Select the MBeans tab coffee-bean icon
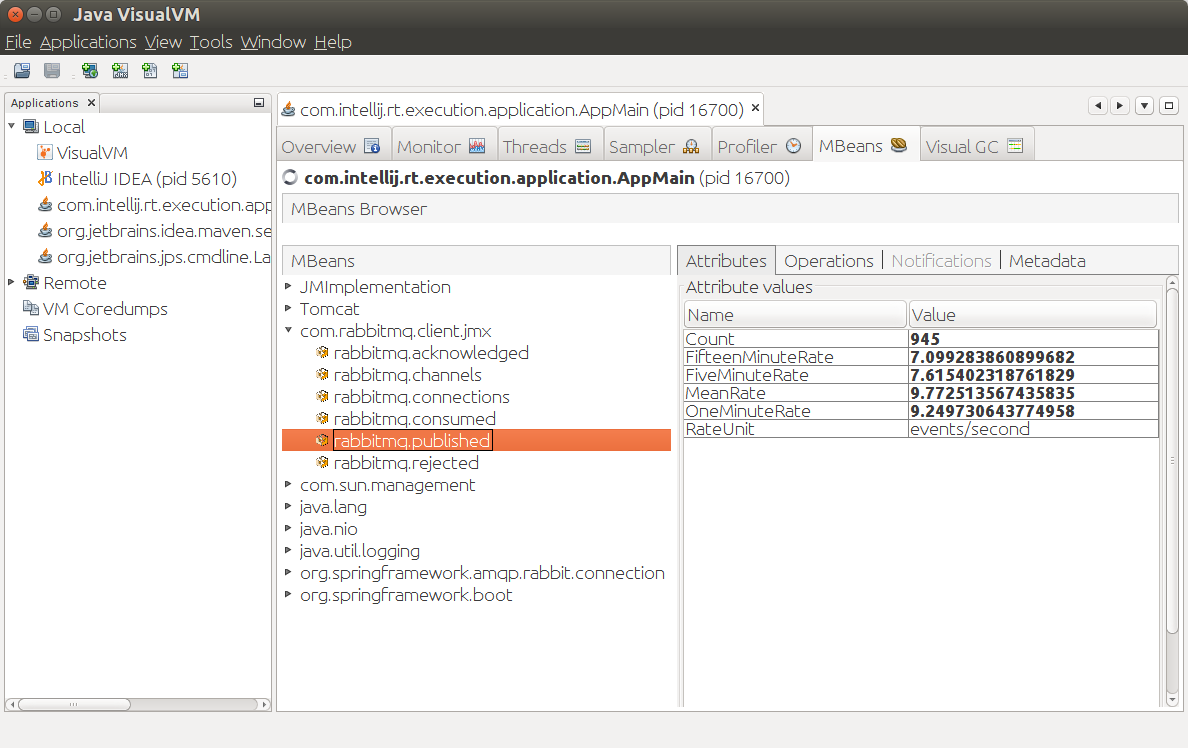The image size is (1188, 748). [x=897, y=144]
